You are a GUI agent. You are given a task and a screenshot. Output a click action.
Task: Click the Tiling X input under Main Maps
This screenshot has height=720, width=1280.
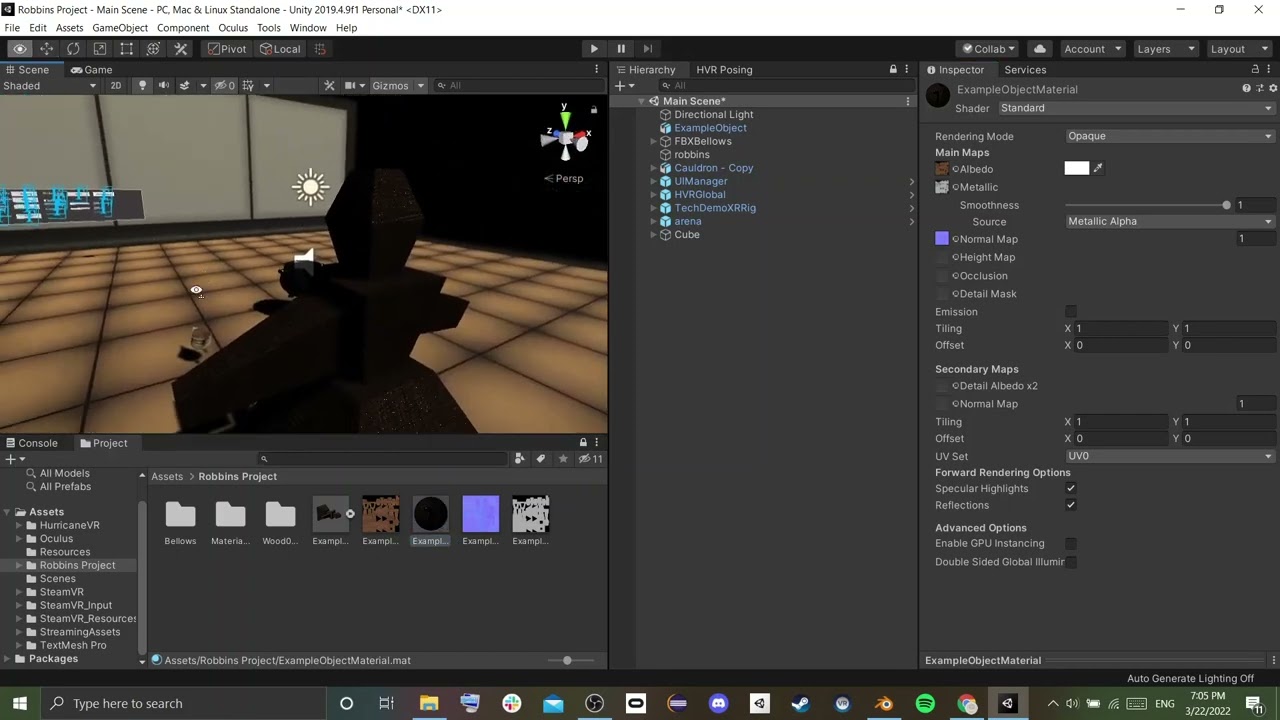coord(1121,329)
